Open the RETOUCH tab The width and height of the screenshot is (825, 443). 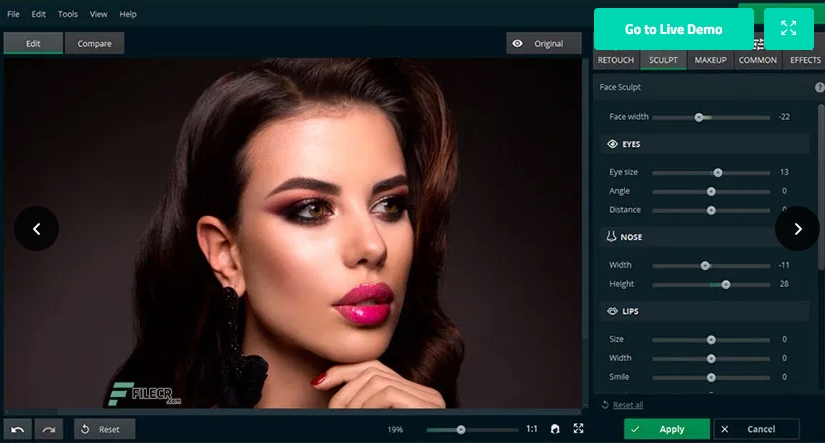pos(616,60)
